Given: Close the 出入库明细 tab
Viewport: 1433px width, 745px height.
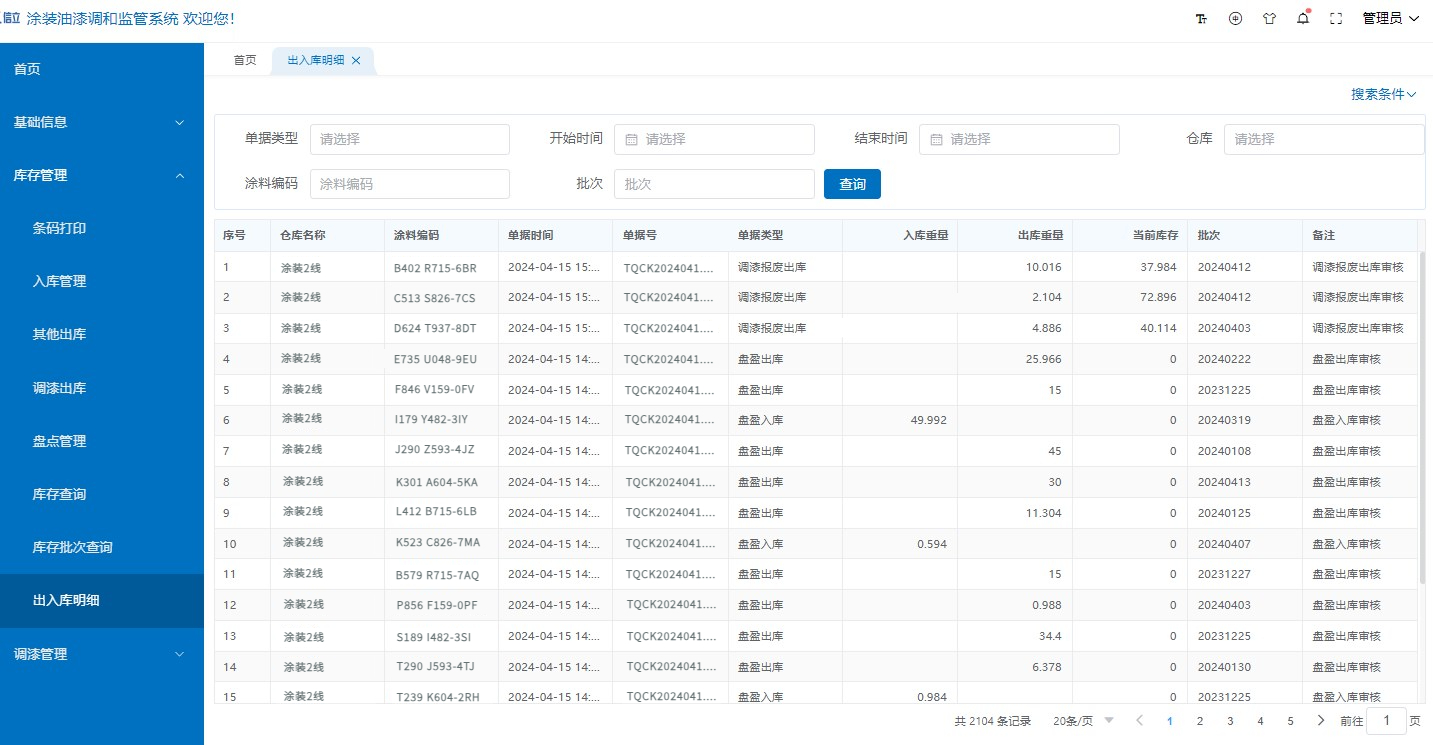Looking at the screenshot, I should tap(356, 60).
